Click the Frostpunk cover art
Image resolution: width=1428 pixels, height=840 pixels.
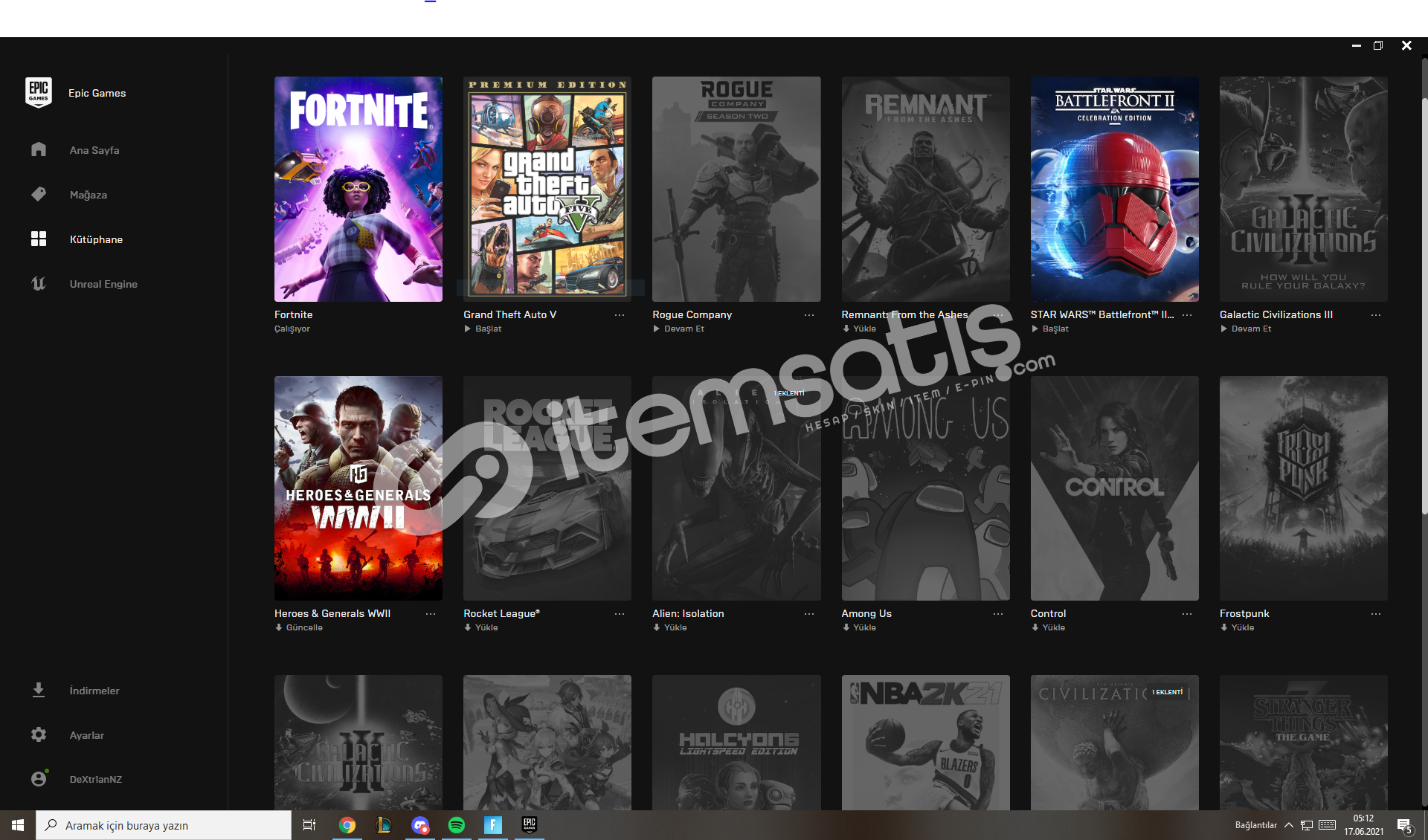pos(1304,488)
